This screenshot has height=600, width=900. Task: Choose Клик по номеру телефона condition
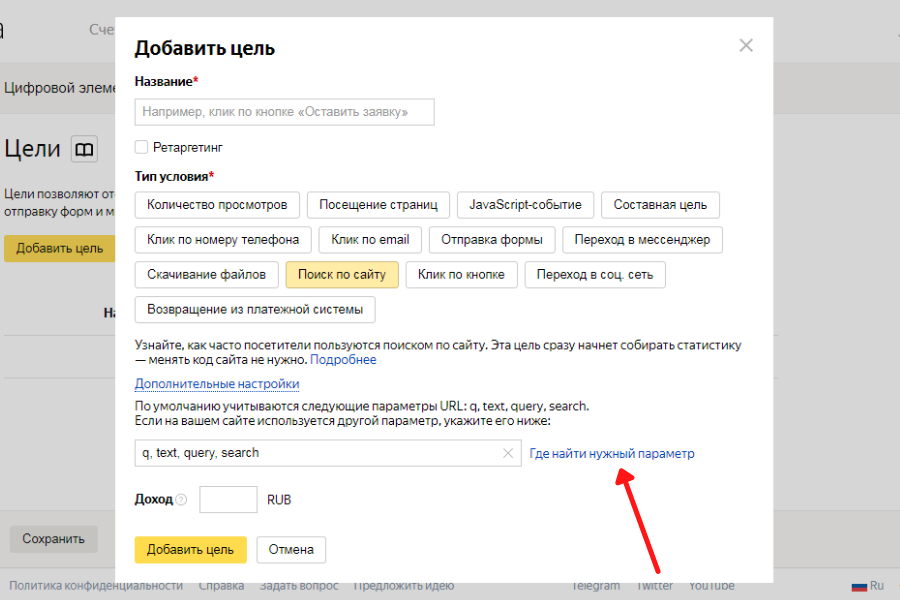[x=223, y=240]
